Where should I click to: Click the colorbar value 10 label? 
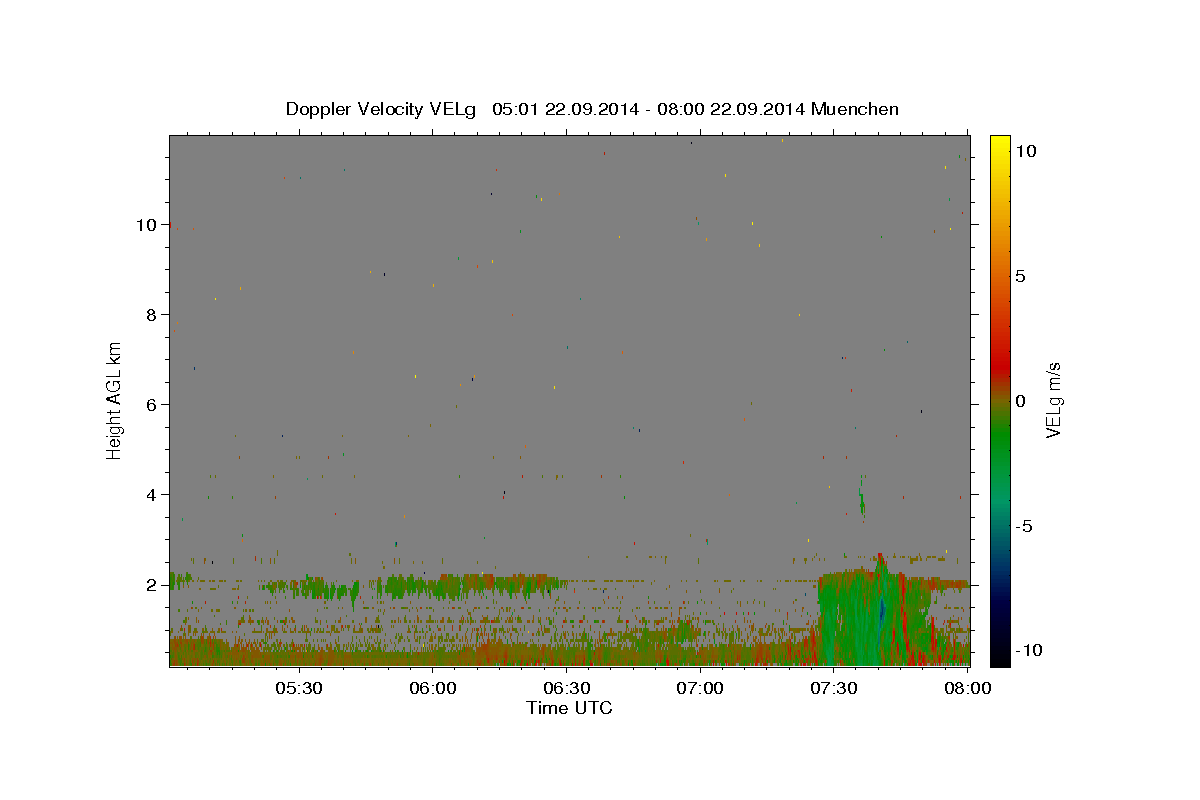tap(1026, 151)
